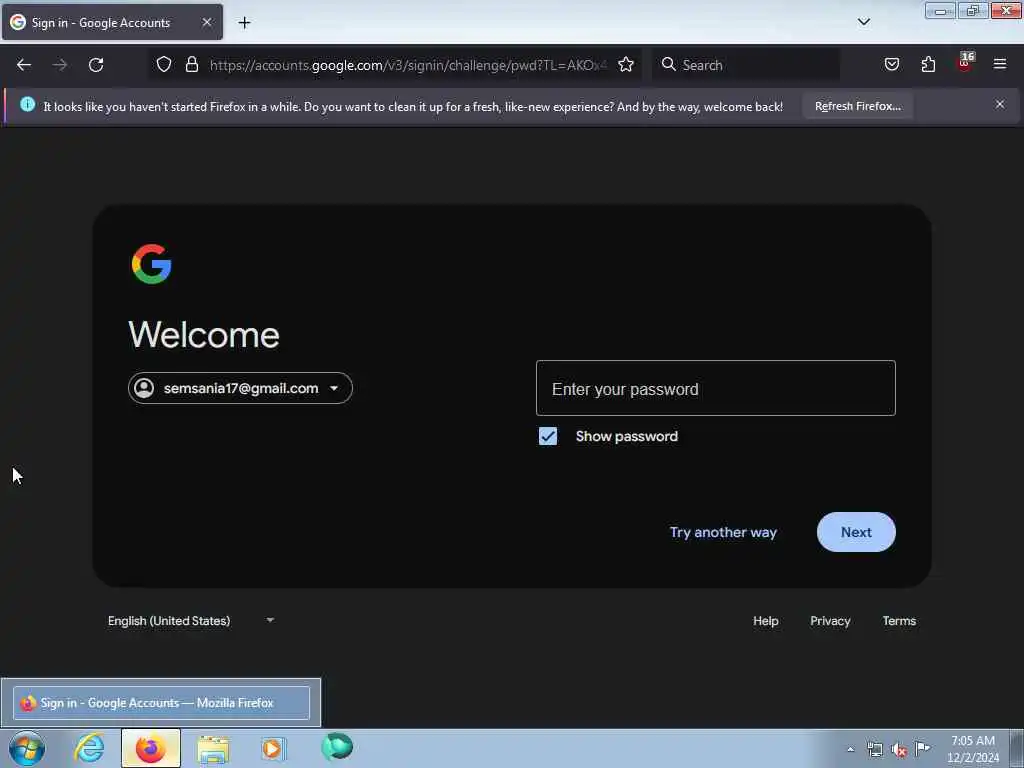Viewport: 1024px width, 768px height.
Task: Show hidden system tray icons
Action: point(850,749)
